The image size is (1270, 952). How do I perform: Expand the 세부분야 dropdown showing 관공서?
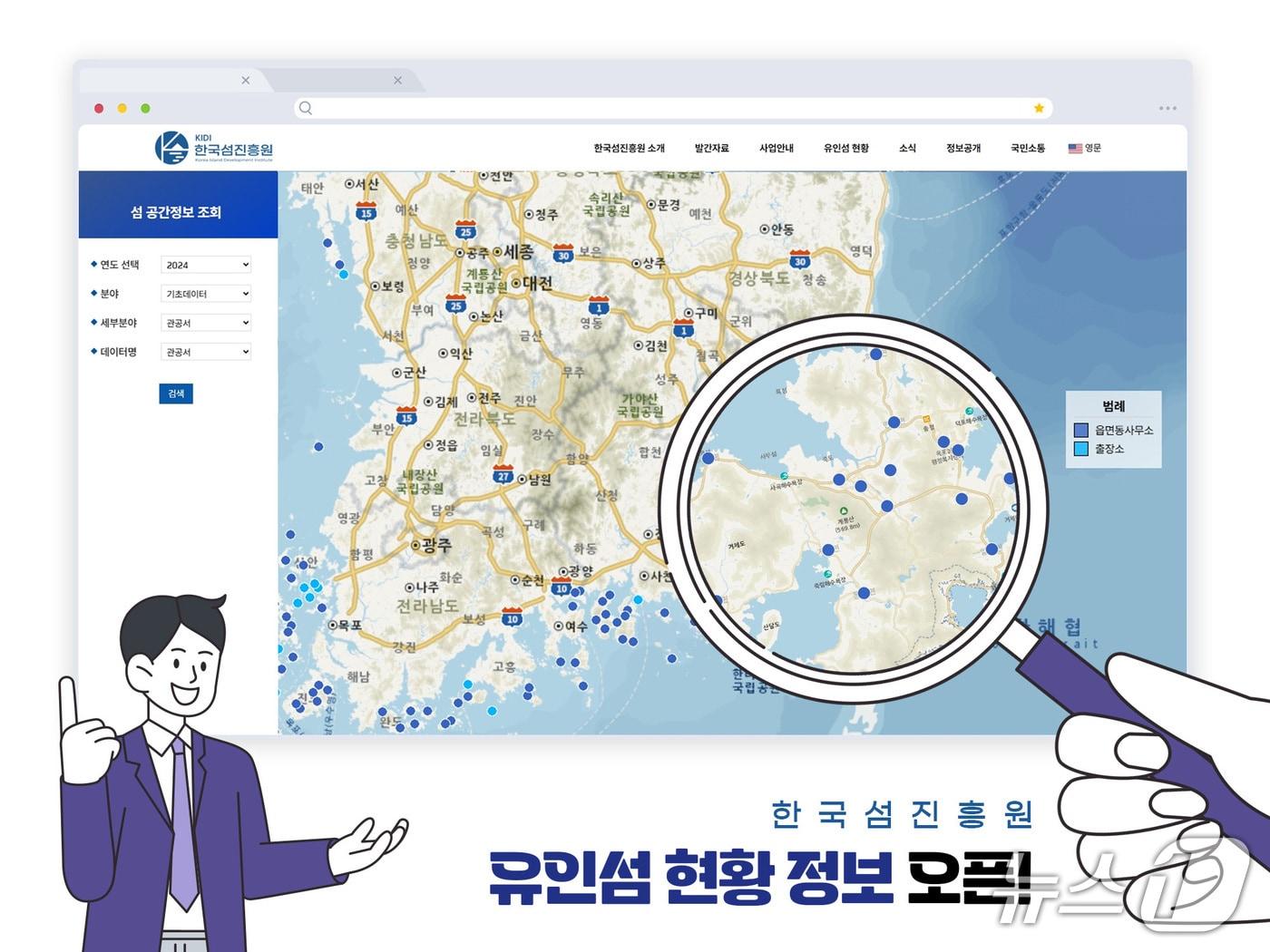205,322
